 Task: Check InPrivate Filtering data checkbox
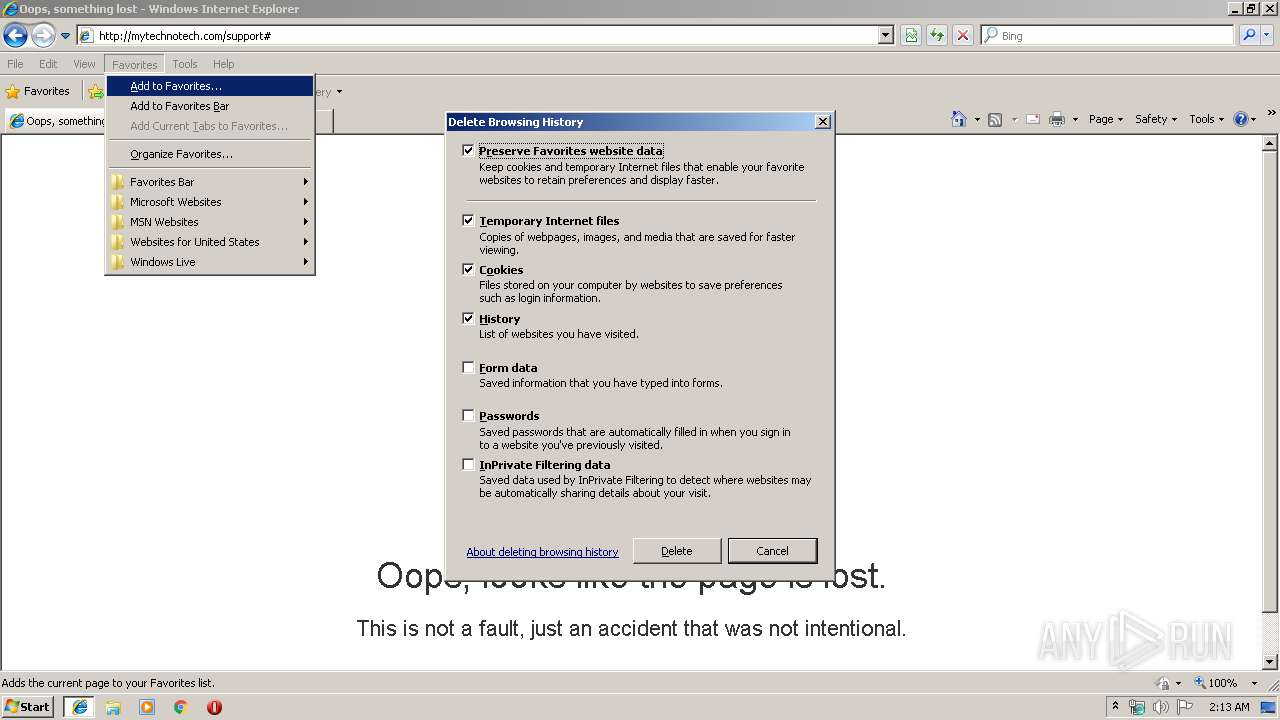(x=468, y=465)
